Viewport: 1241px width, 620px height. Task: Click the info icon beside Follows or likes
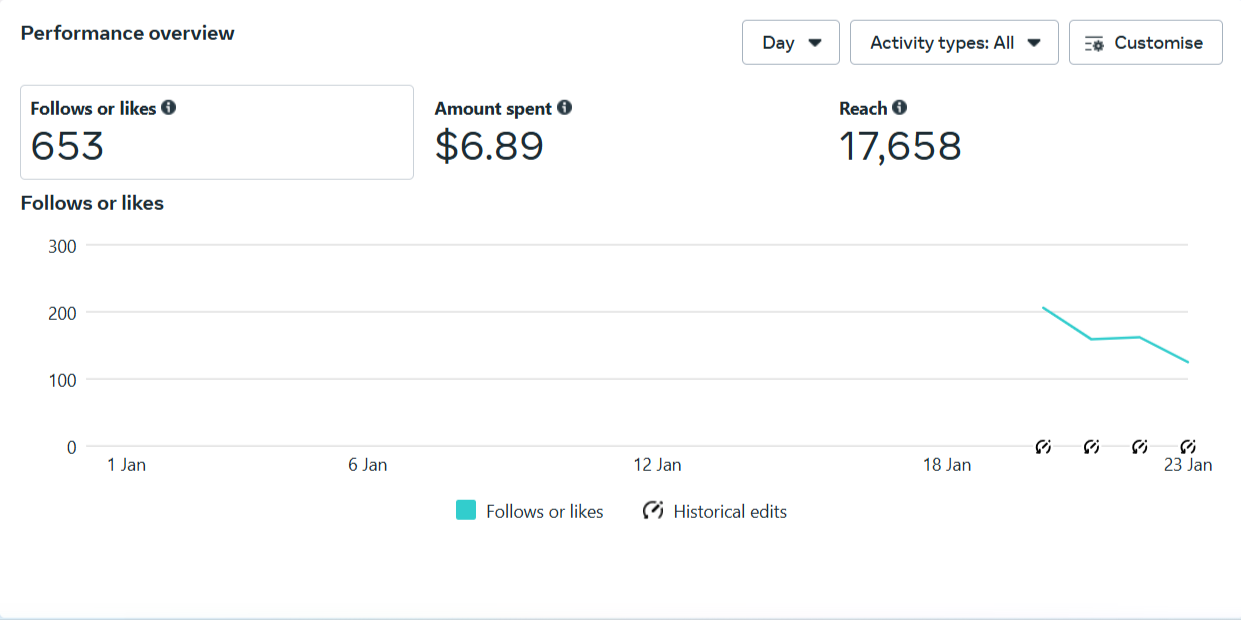168,107
